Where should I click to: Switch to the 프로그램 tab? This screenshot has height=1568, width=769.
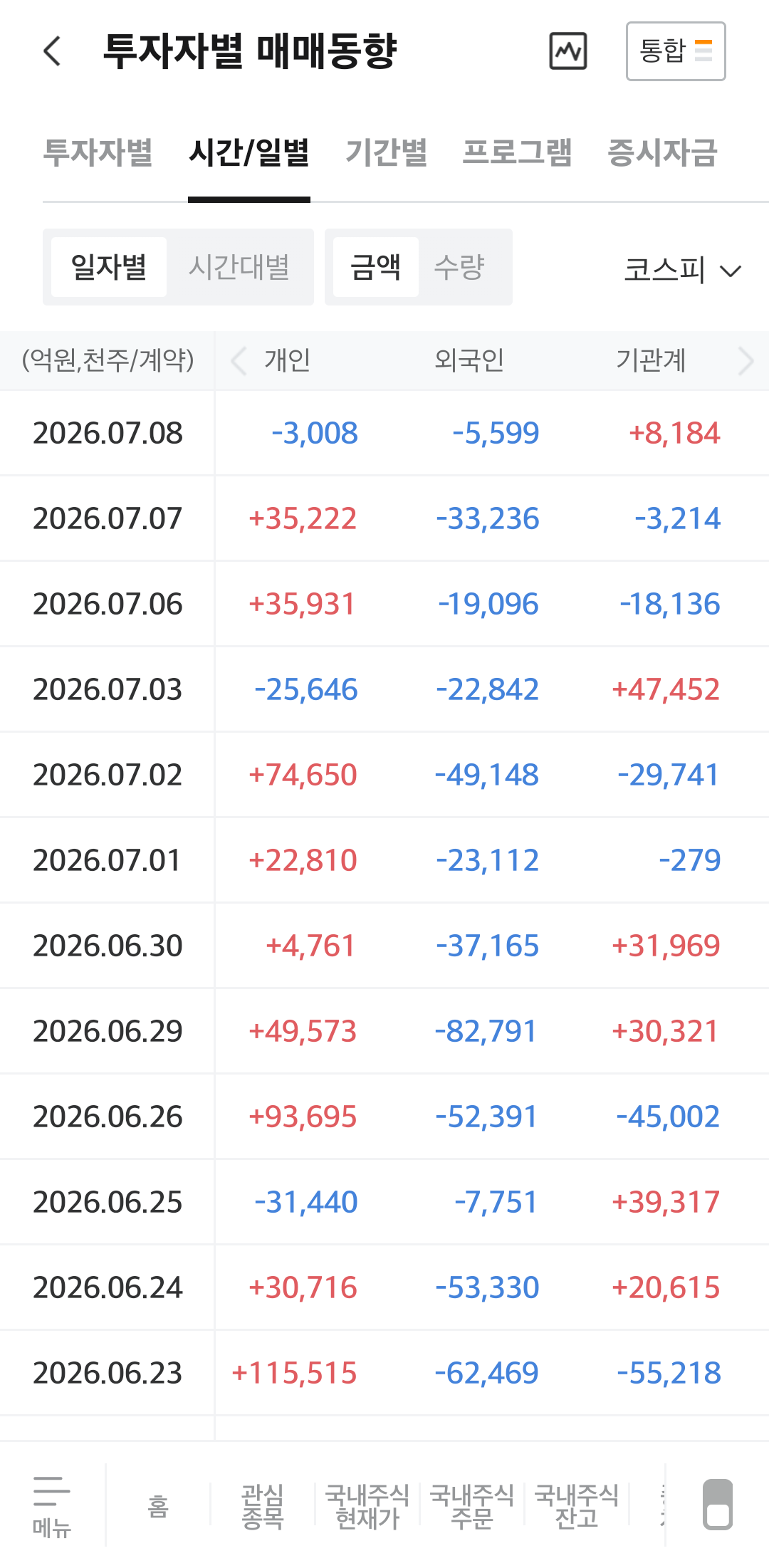[x=517, y=152]
